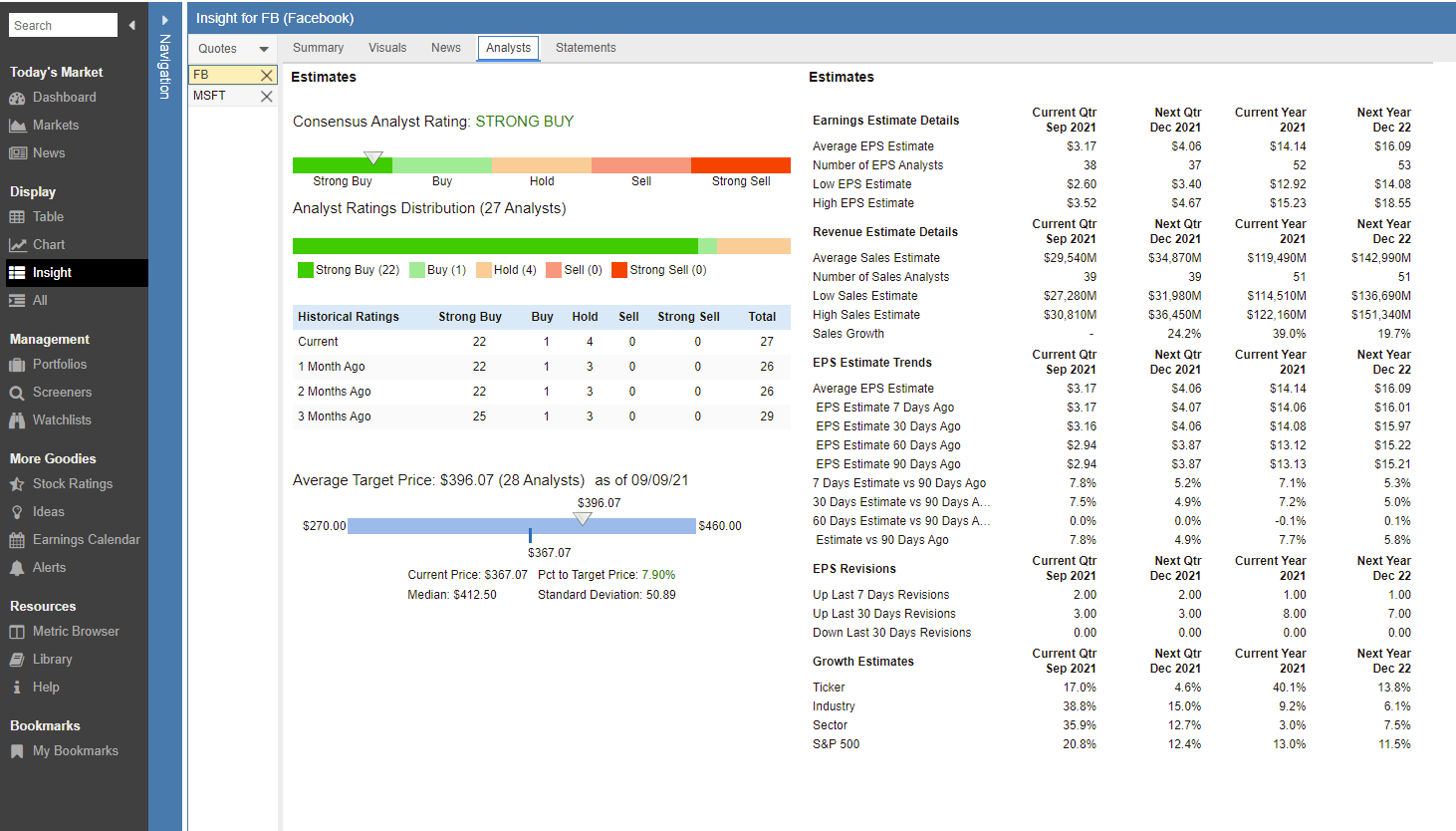Click the Standard Deviation: 50.89 text
Image resolution: width=1456 pixels, height=831 pixels.
click(x=607, y=595)
